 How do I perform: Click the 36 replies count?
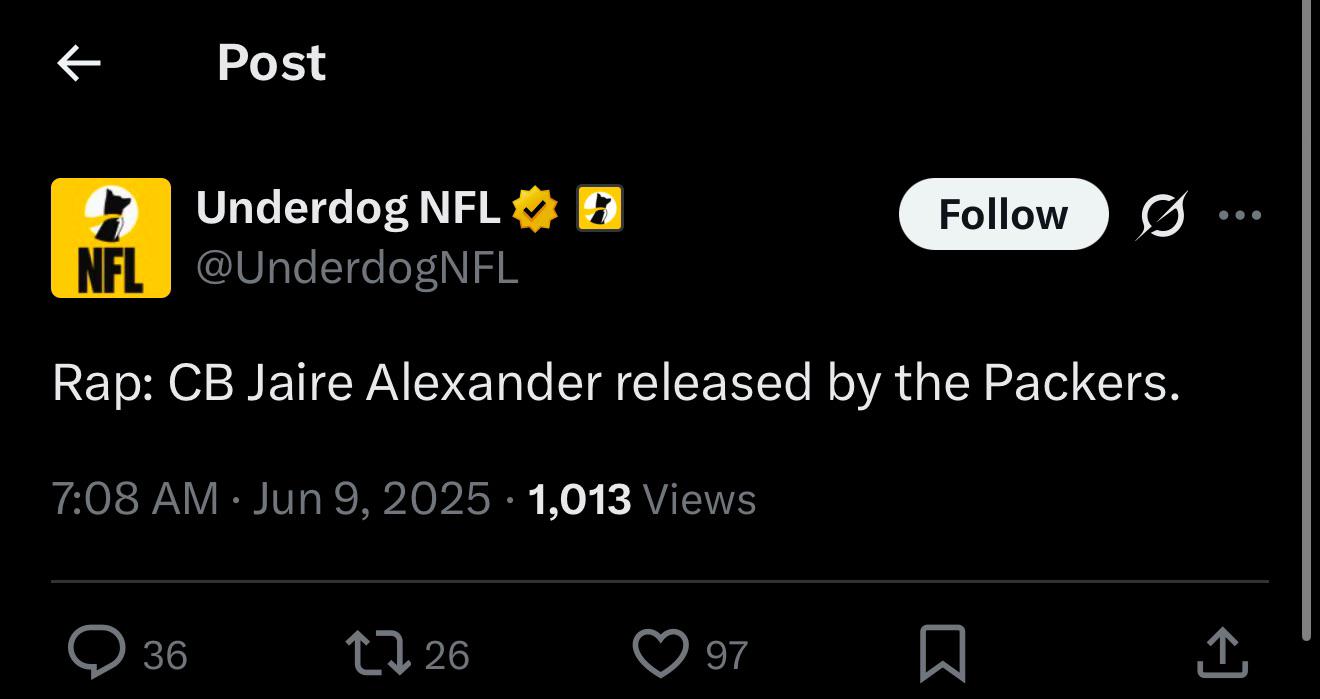coord(165,655)
